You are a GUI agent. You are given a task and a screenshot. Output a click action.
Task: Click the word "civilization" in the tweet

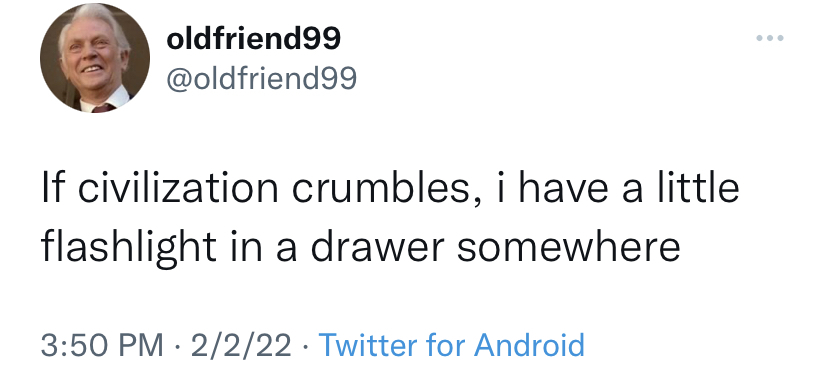tap(178, 189)
